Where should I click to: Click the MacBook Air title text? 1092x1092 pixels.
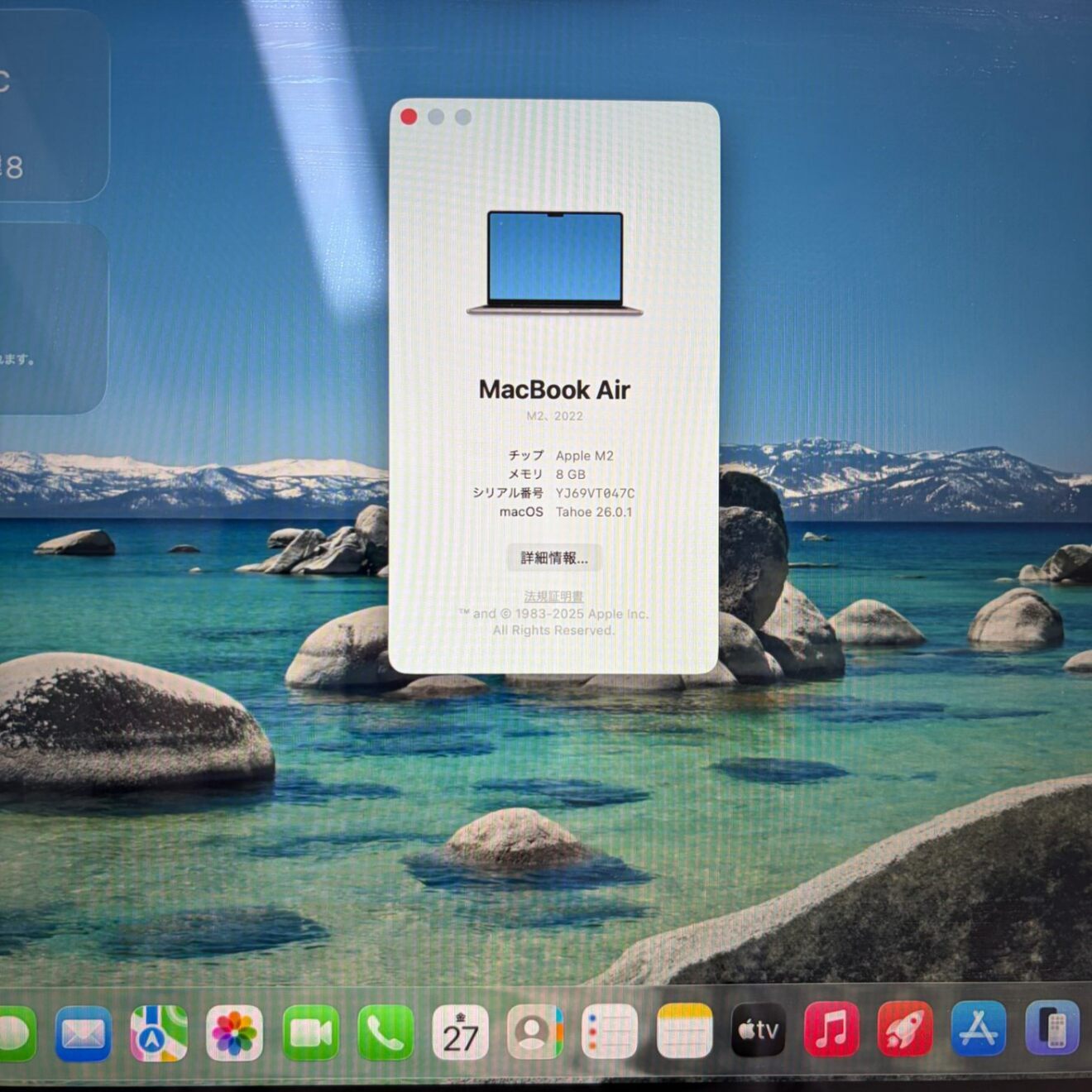pos(554,390)
